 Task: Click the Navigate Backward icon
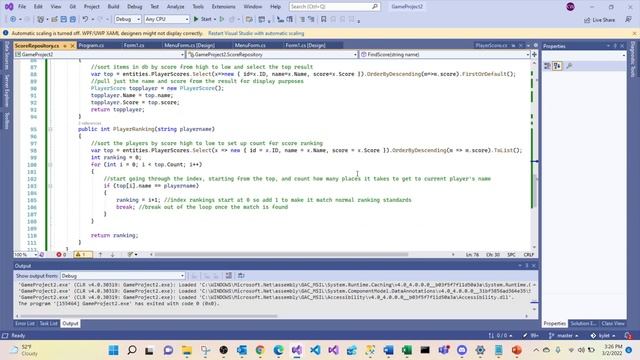pyautogui.click(x=13, y=19)
